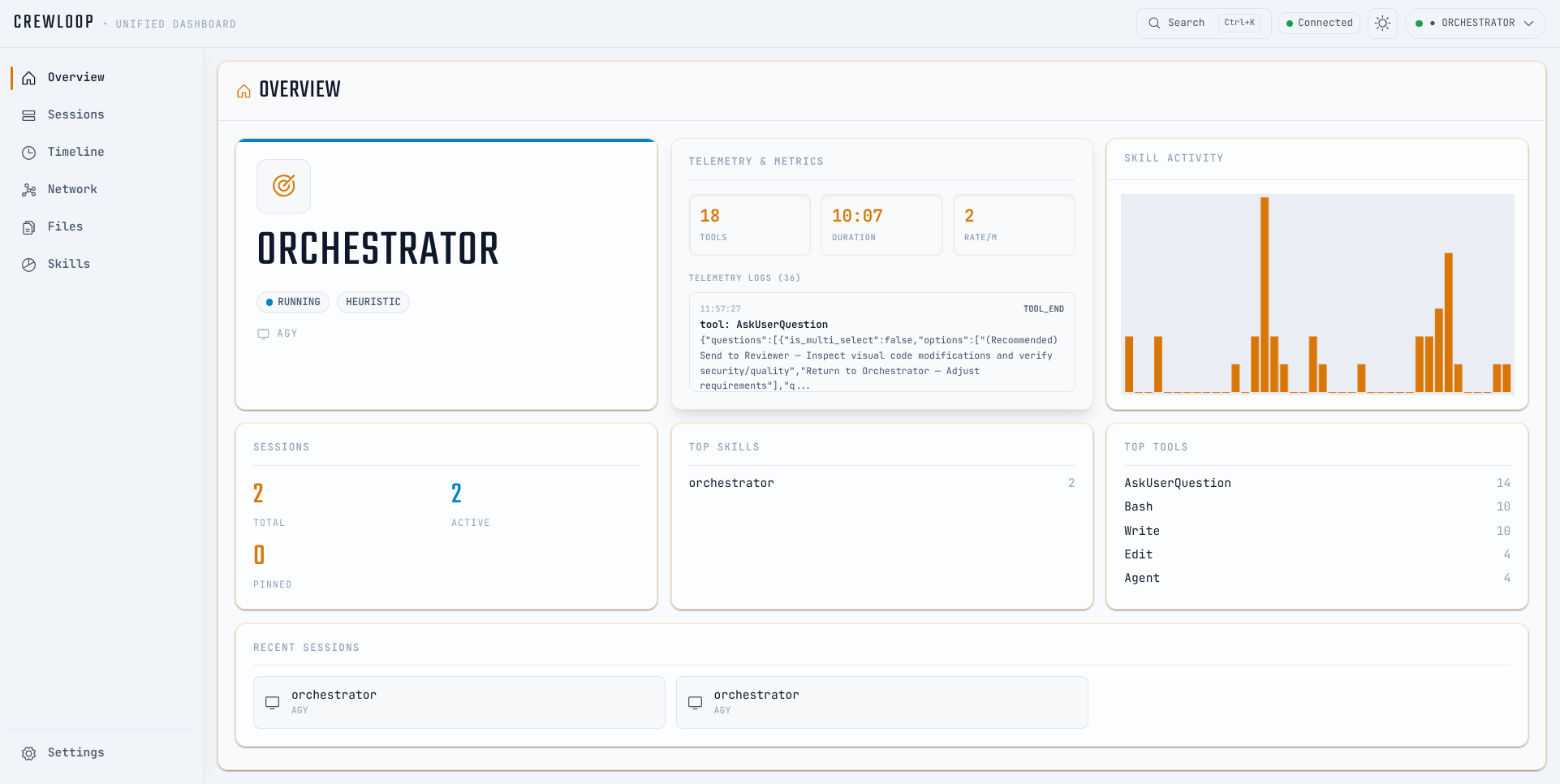Click monitor icon in first recent session card
Image resolution: width=1560 pixels, height=784 pixels.
(x=273, y=702)
